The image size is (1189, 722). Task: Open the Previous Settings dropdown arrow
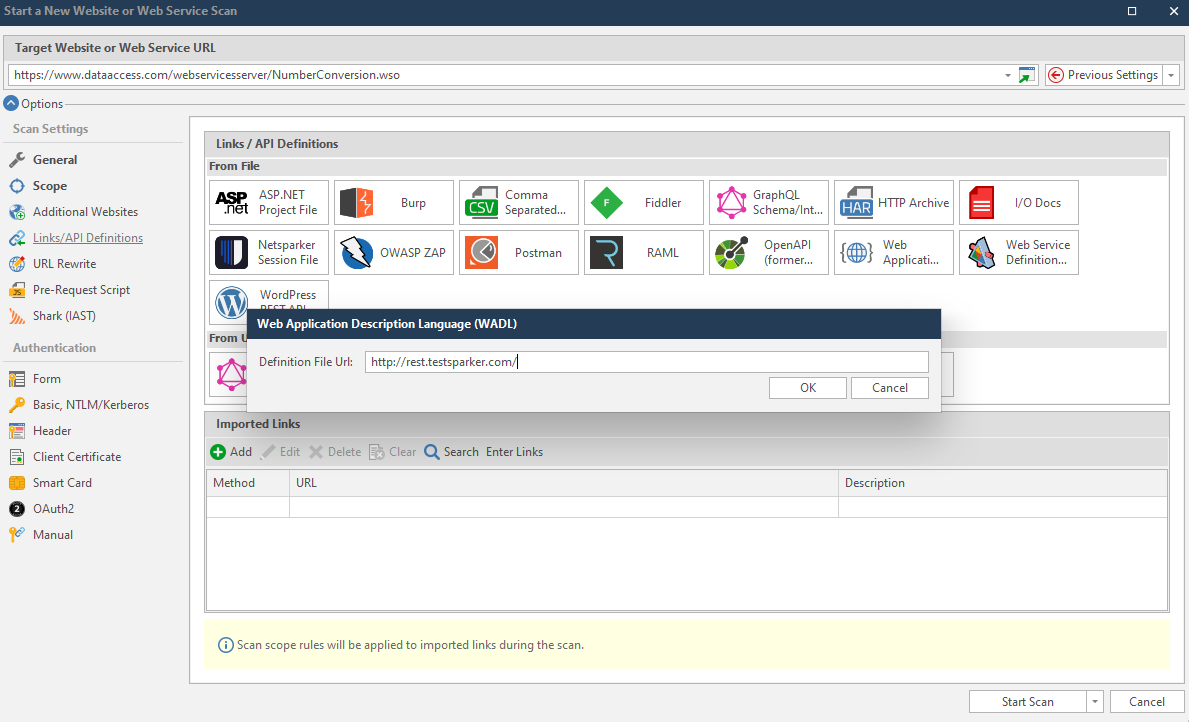click(1170, 74)
